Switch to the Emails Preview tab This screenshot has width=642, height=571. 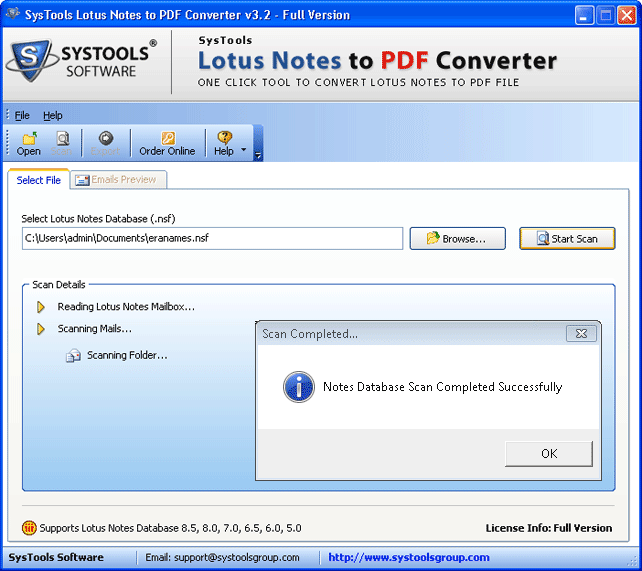tap(118, 180)
